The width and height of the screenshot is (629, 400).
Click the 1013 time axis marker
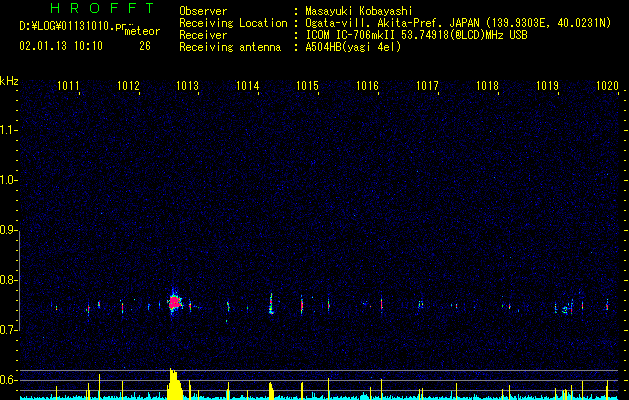click(188, 85)
